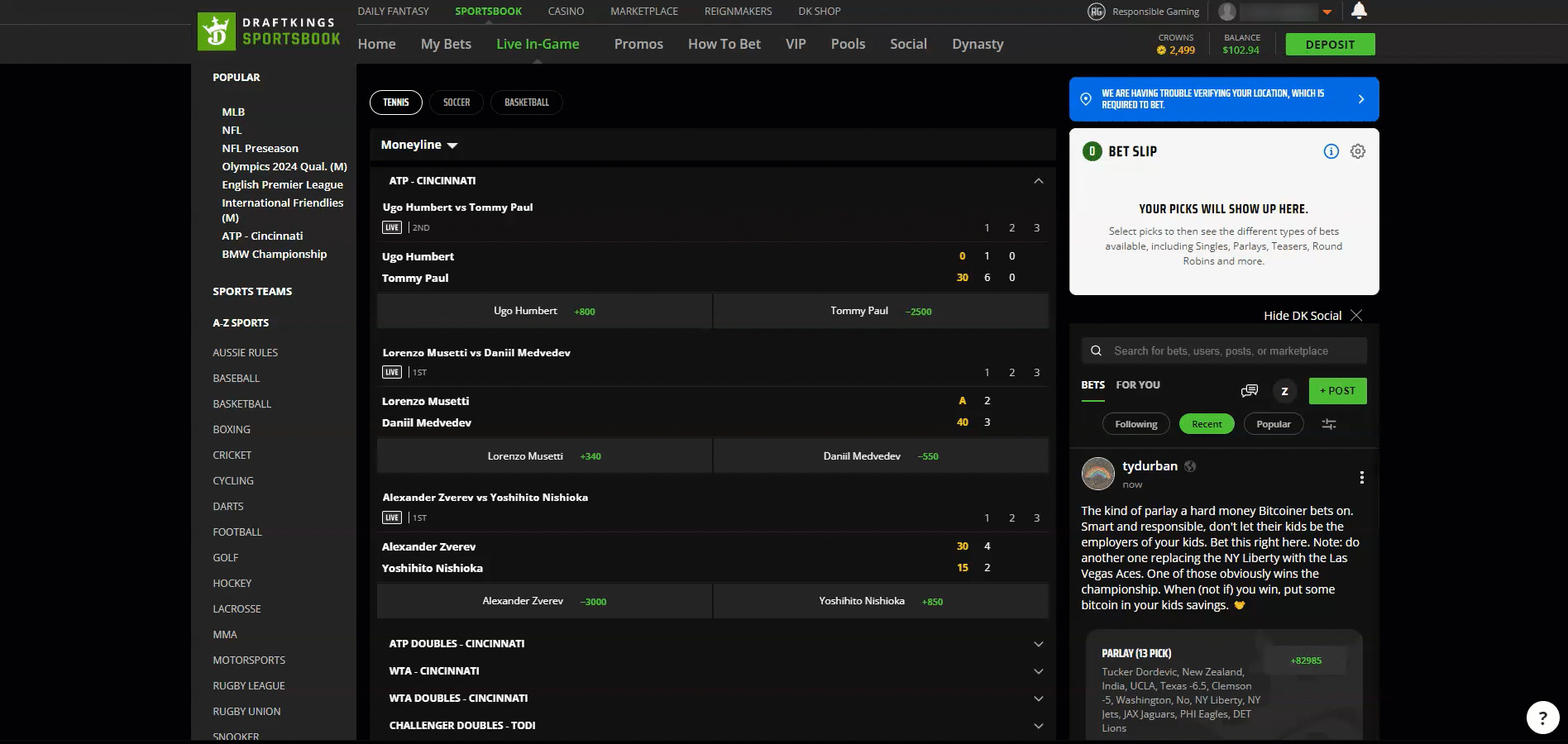Click the verified badge next to tydurban
1568x744 pixels.
coord(1190,466)
